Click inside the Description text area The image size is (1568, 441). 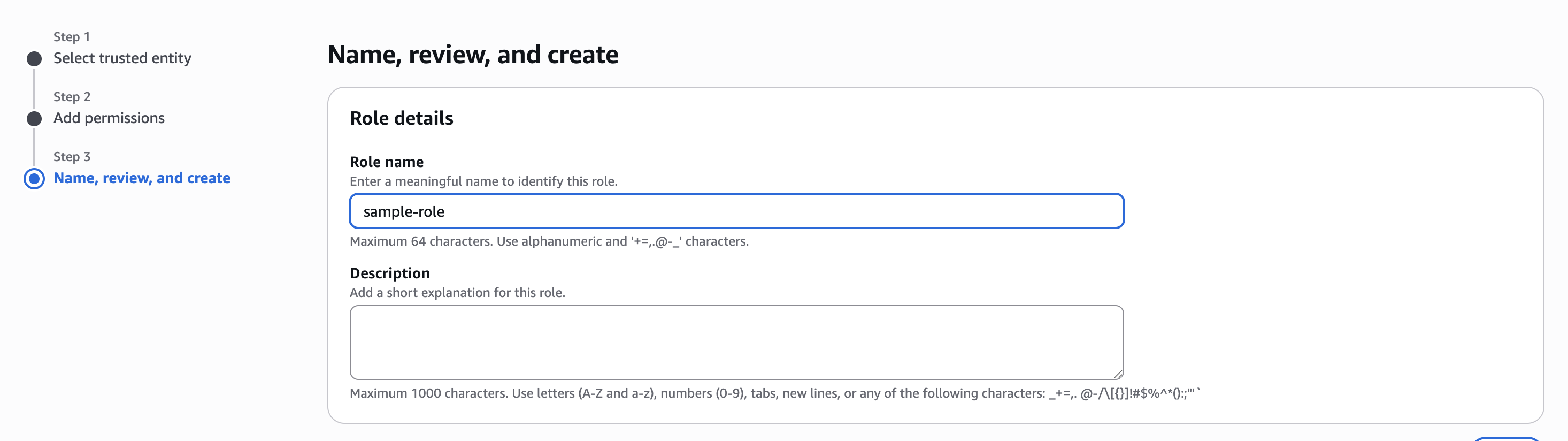[736, 341]
